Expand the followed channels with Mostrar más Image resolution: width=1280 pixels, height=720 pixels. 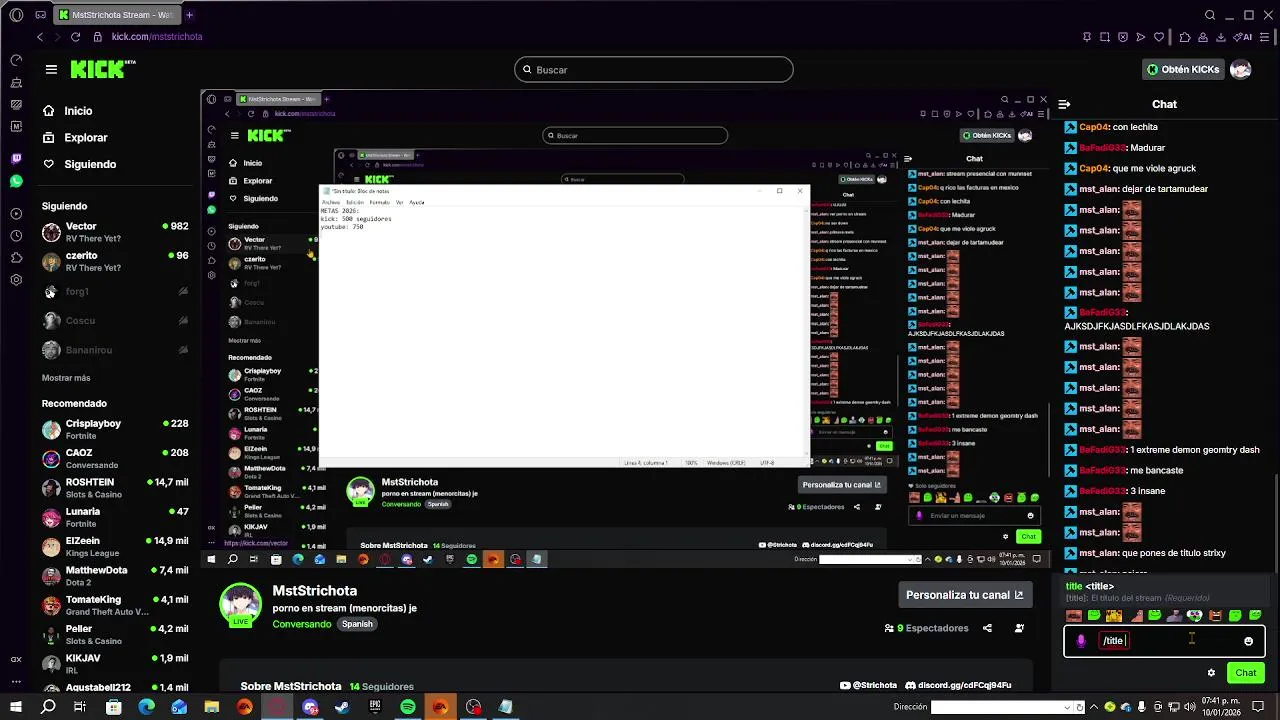[66, 378]
